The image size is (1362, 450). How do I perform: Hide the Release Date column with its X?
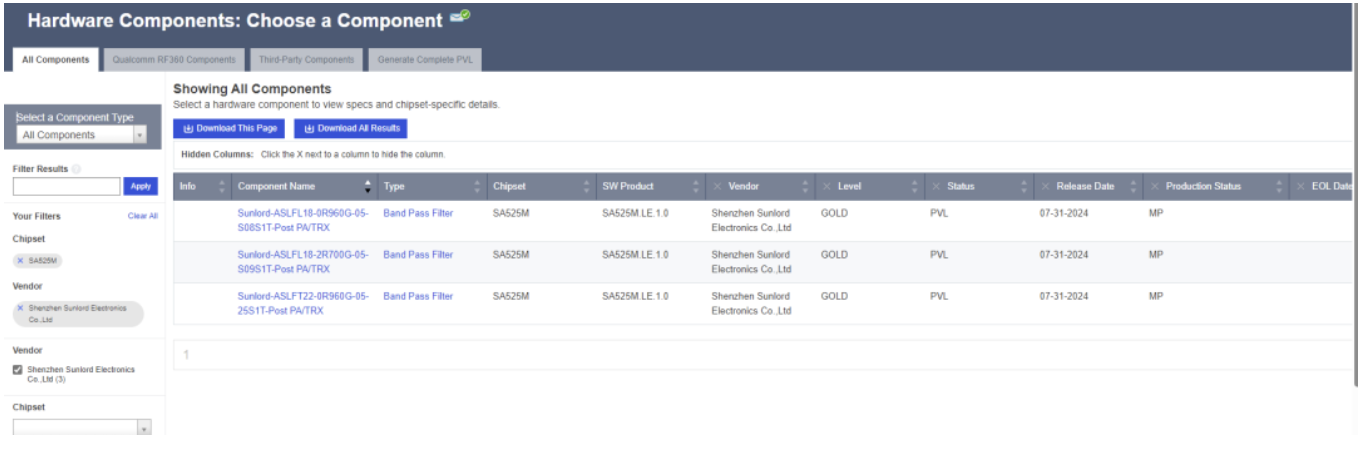point(1045,187)
